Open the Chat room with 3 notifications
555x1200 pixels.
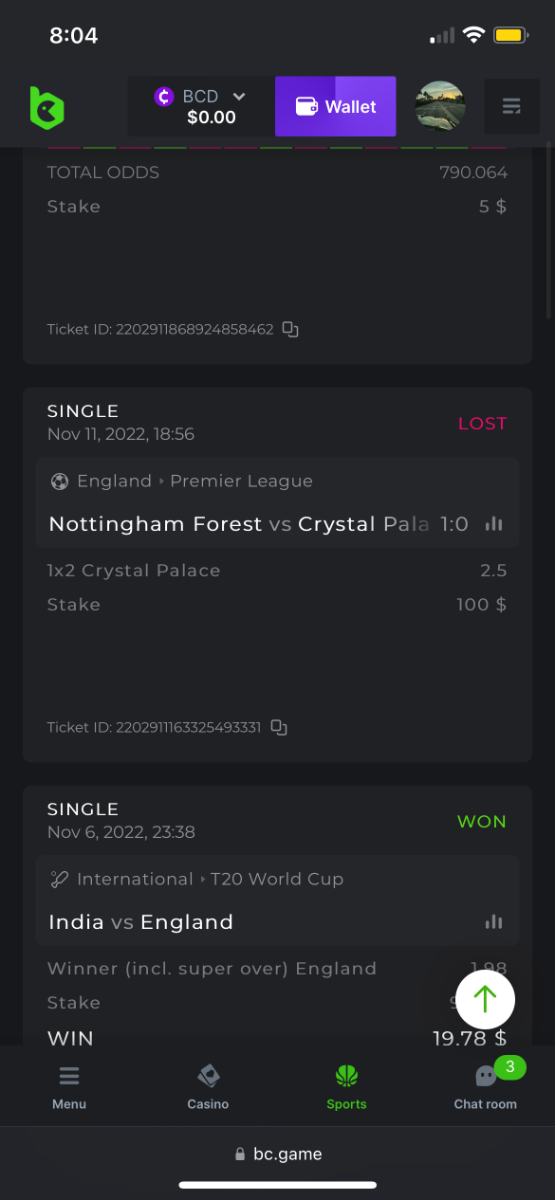coord(486,1086)
